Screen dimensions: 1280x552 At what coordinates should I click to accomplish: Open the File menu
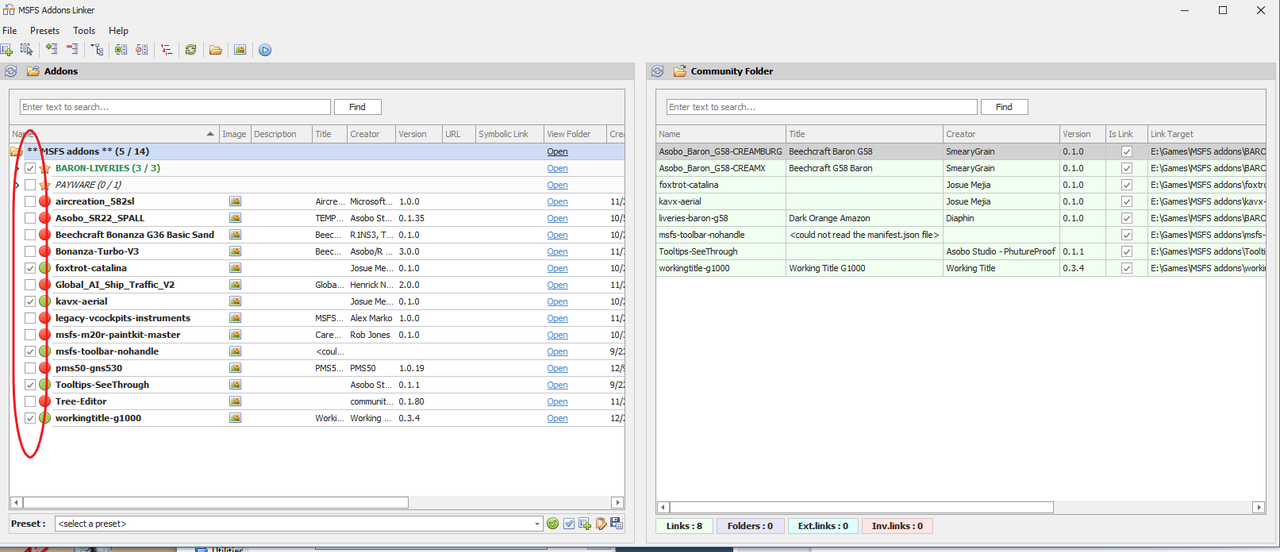pyautogui.click(x=10, y=31)
